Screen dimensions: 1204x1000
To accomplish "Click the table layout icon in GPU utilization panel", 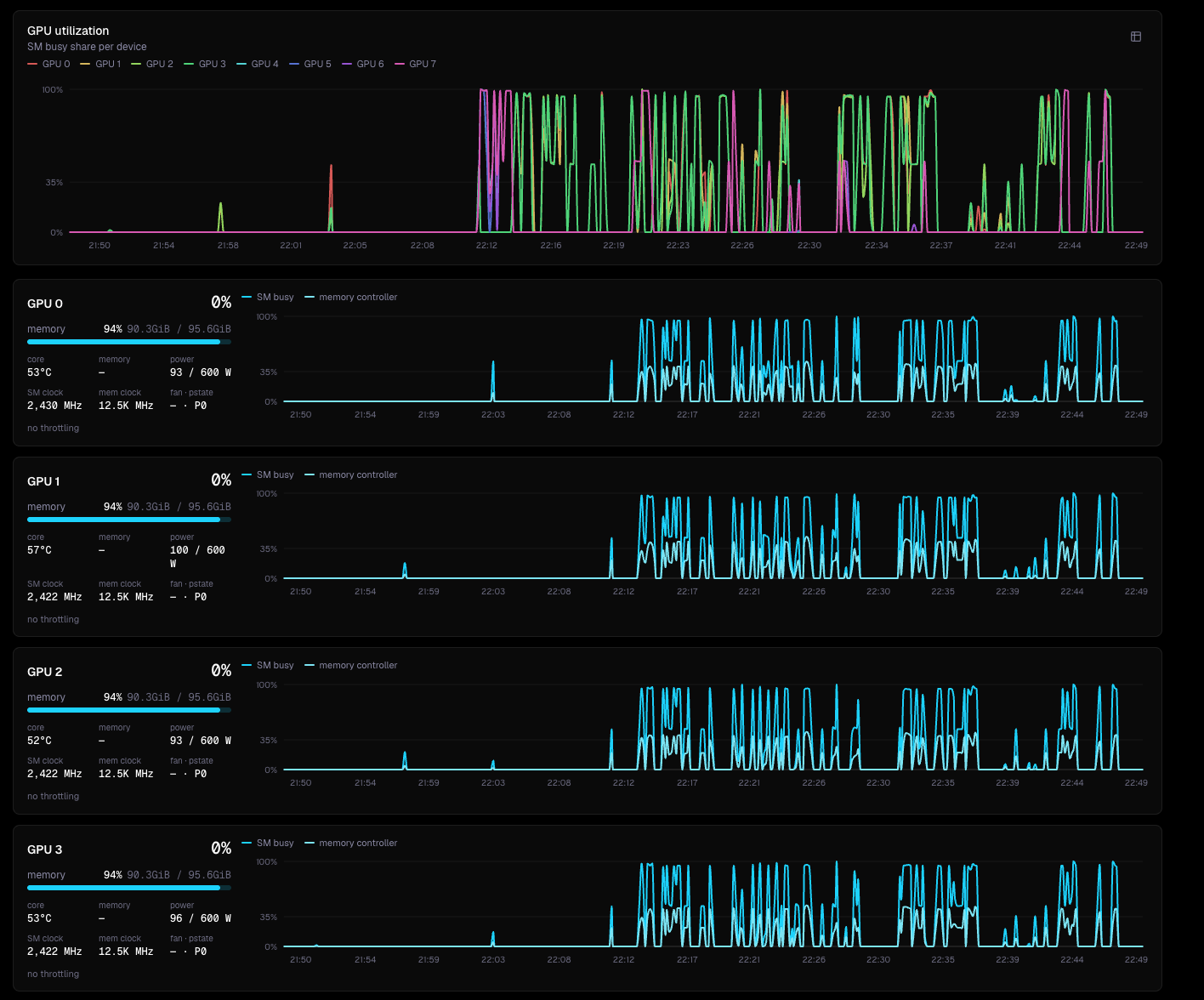I will [x=1135, y=37].
